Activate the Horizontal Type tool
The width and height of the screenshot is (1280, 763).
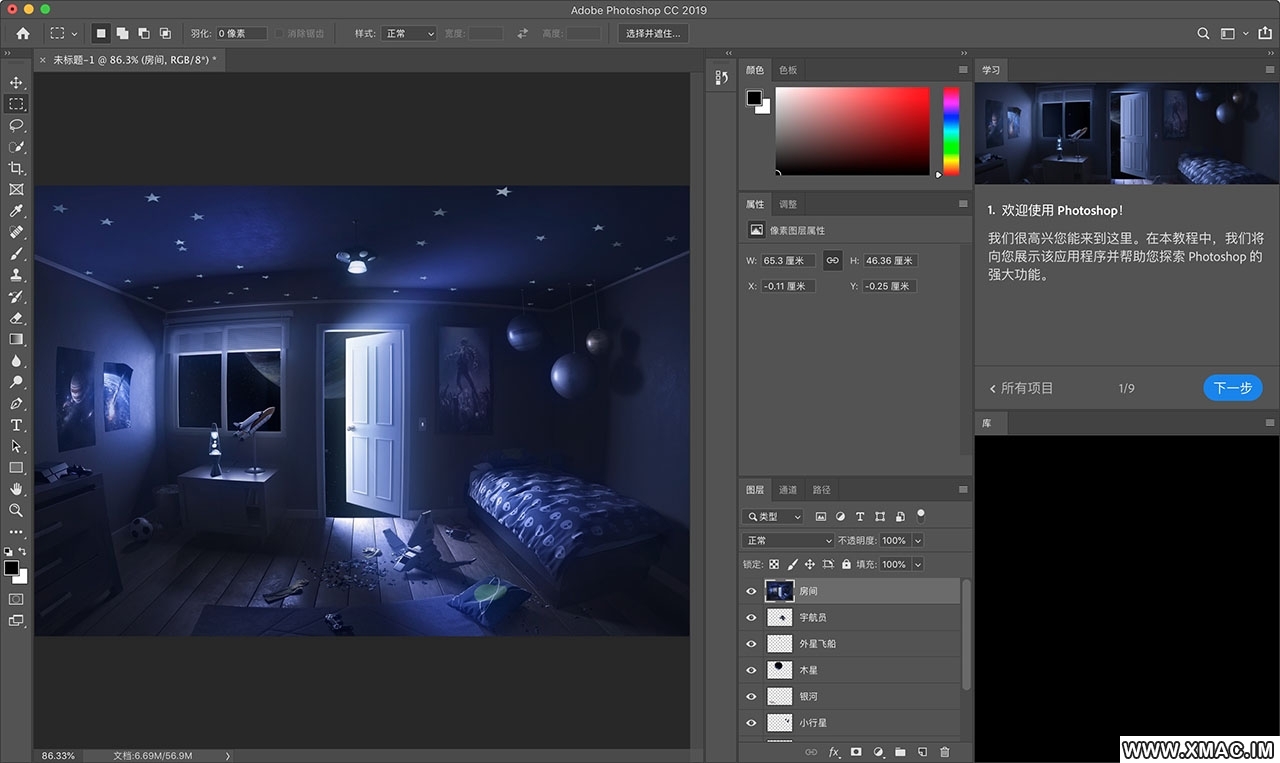(x=16, y=425)
